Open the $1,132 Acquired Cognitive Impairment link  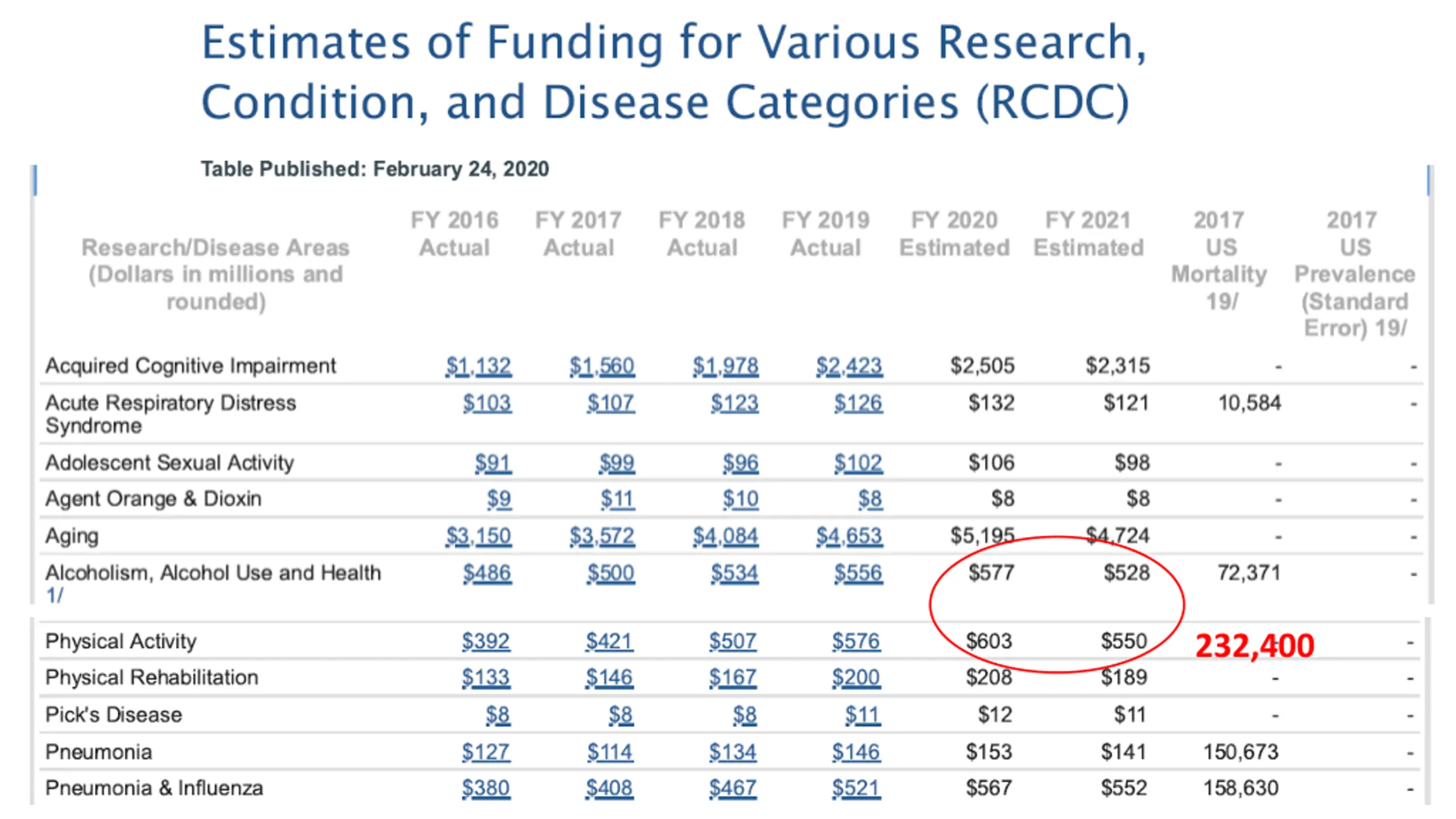[x=478, y=366]
